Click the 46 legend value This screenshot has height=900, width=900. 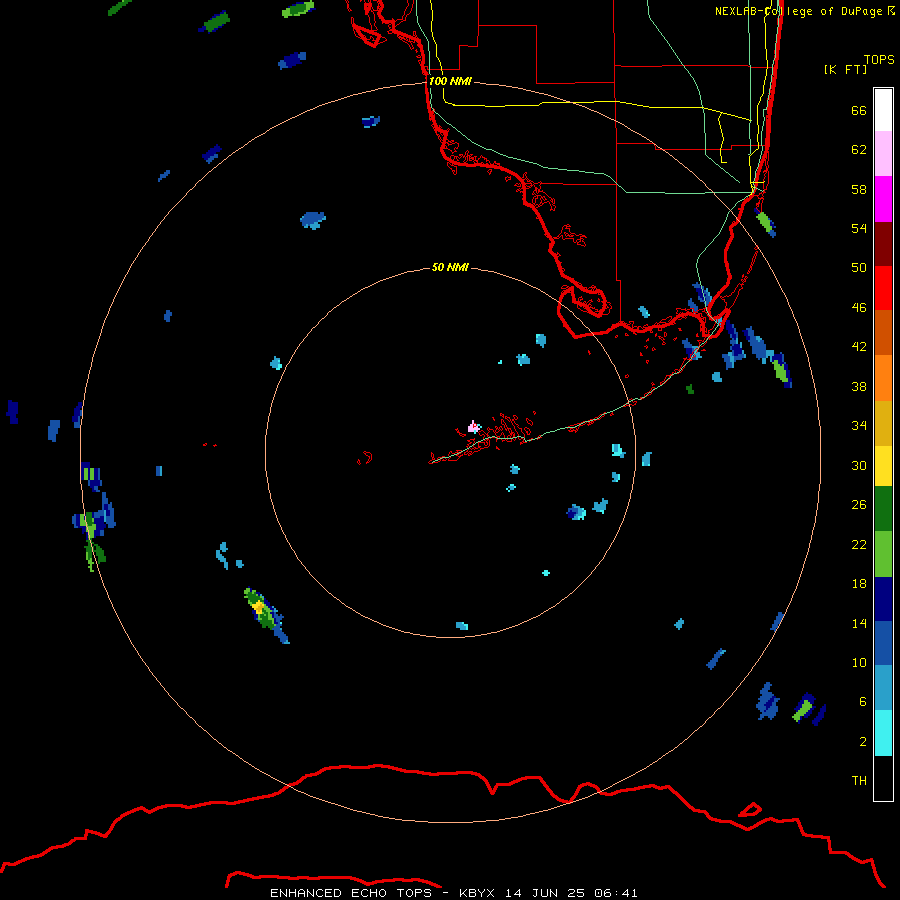(x=859, y=308)
